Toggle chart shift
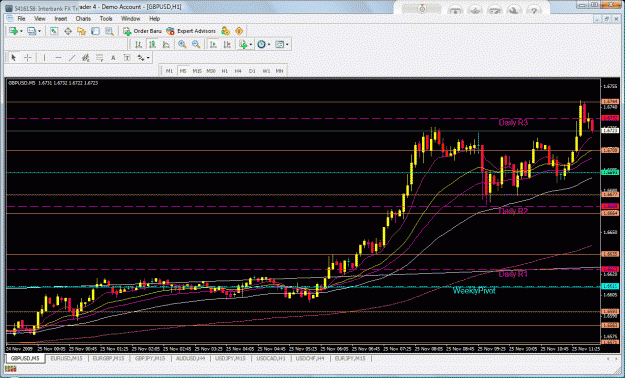The height and width of the screenshot is (378, 625). (x=227, y=45)
